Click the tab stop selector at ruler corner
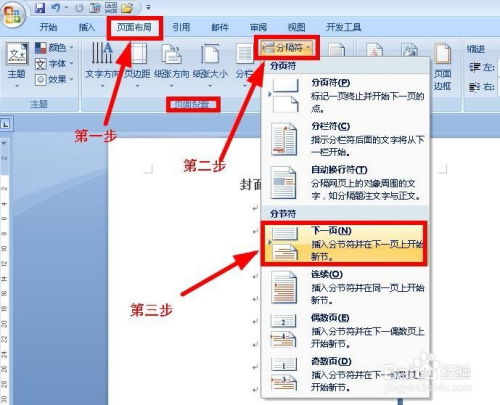This screenshot has width=500, height=405. [x=5, y=125]
